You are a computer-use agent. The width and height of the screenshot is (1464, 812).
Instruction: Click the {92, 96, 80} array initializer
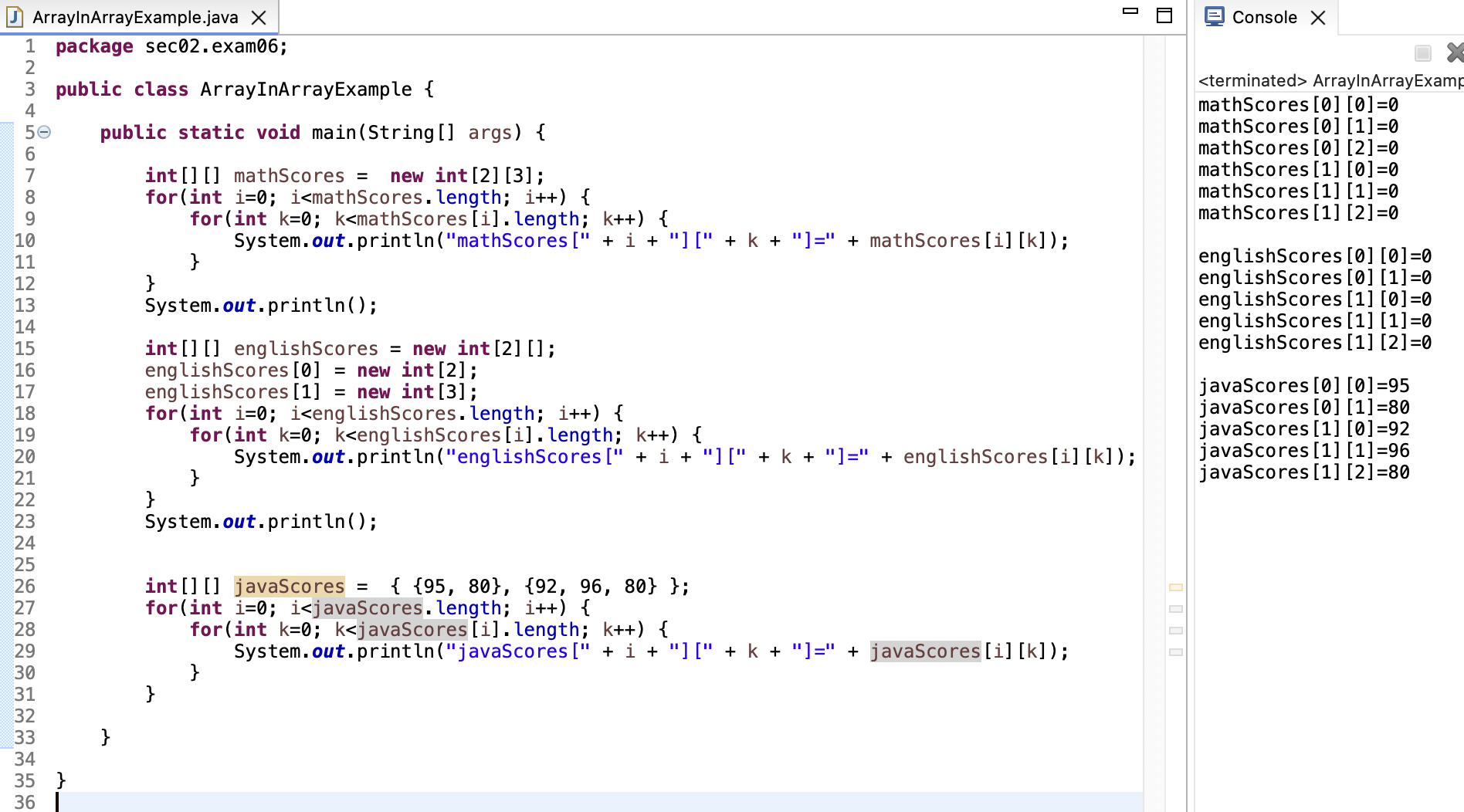[x=591, y=587]
